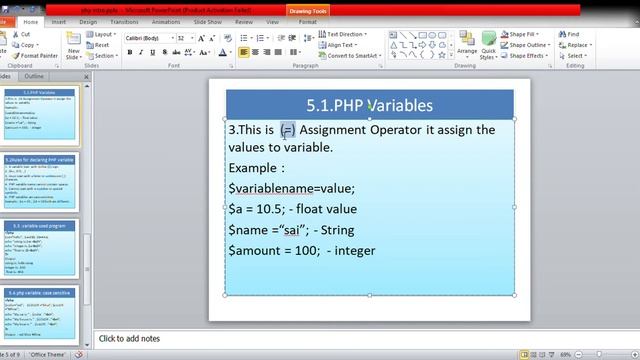This screenshot has height=360, width=640.
Task: Switch to the Outline pane tab
Action: click(x=34, y=76)
